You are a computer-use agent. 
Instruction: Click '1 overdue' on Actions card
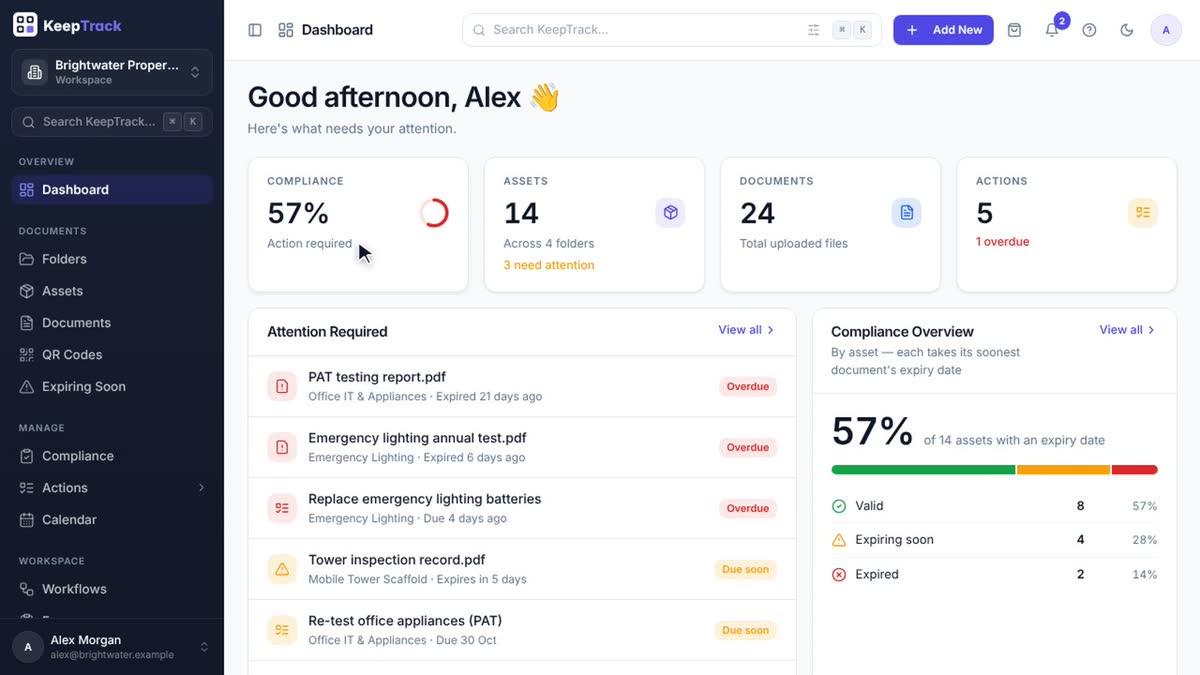coord(1003,242)
